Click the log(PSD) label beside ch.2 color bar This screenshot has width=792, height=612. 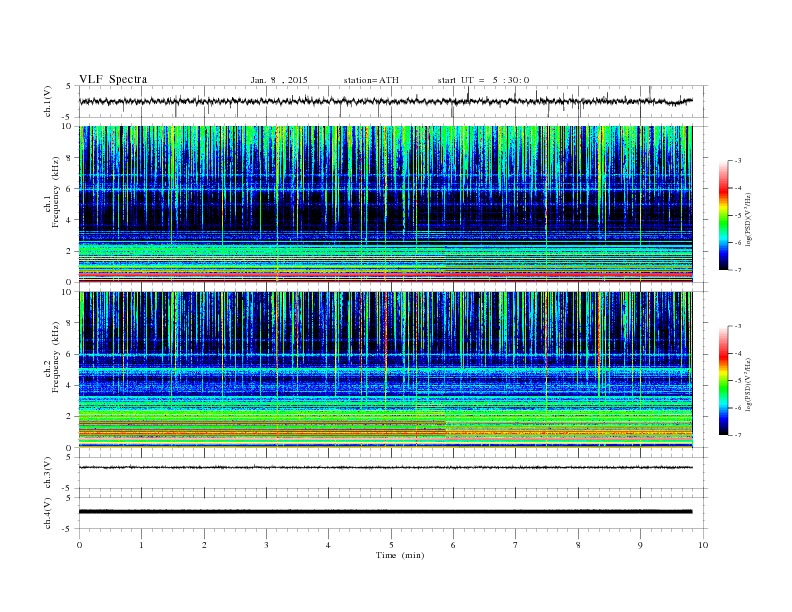(749, 384)
